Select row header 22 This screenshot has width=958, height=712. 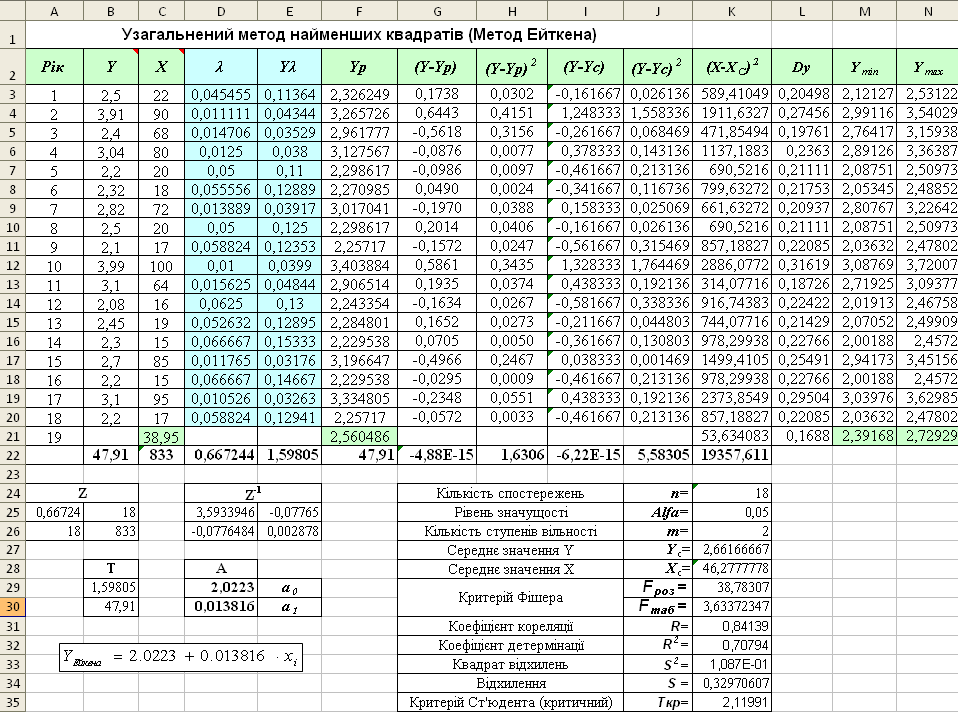pos(13,455)
